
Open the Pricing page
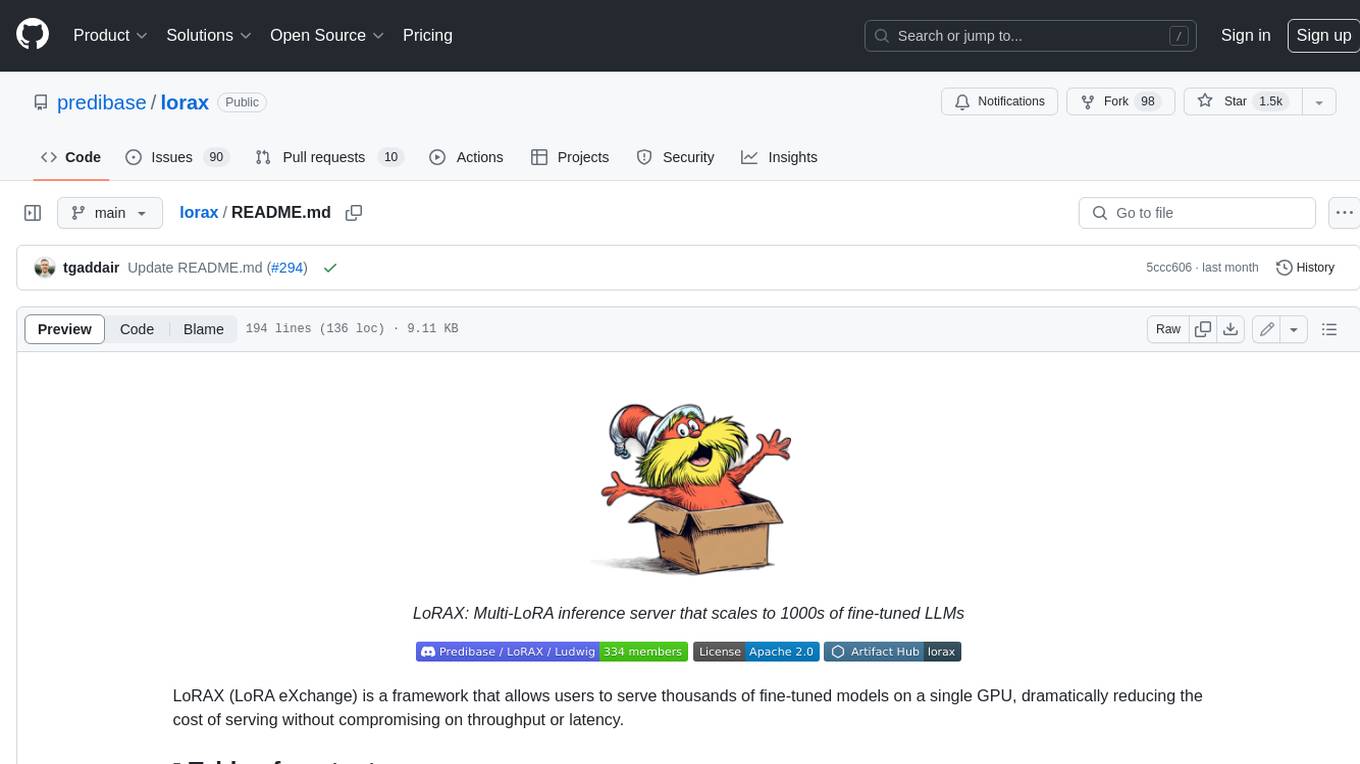[427, 35]
